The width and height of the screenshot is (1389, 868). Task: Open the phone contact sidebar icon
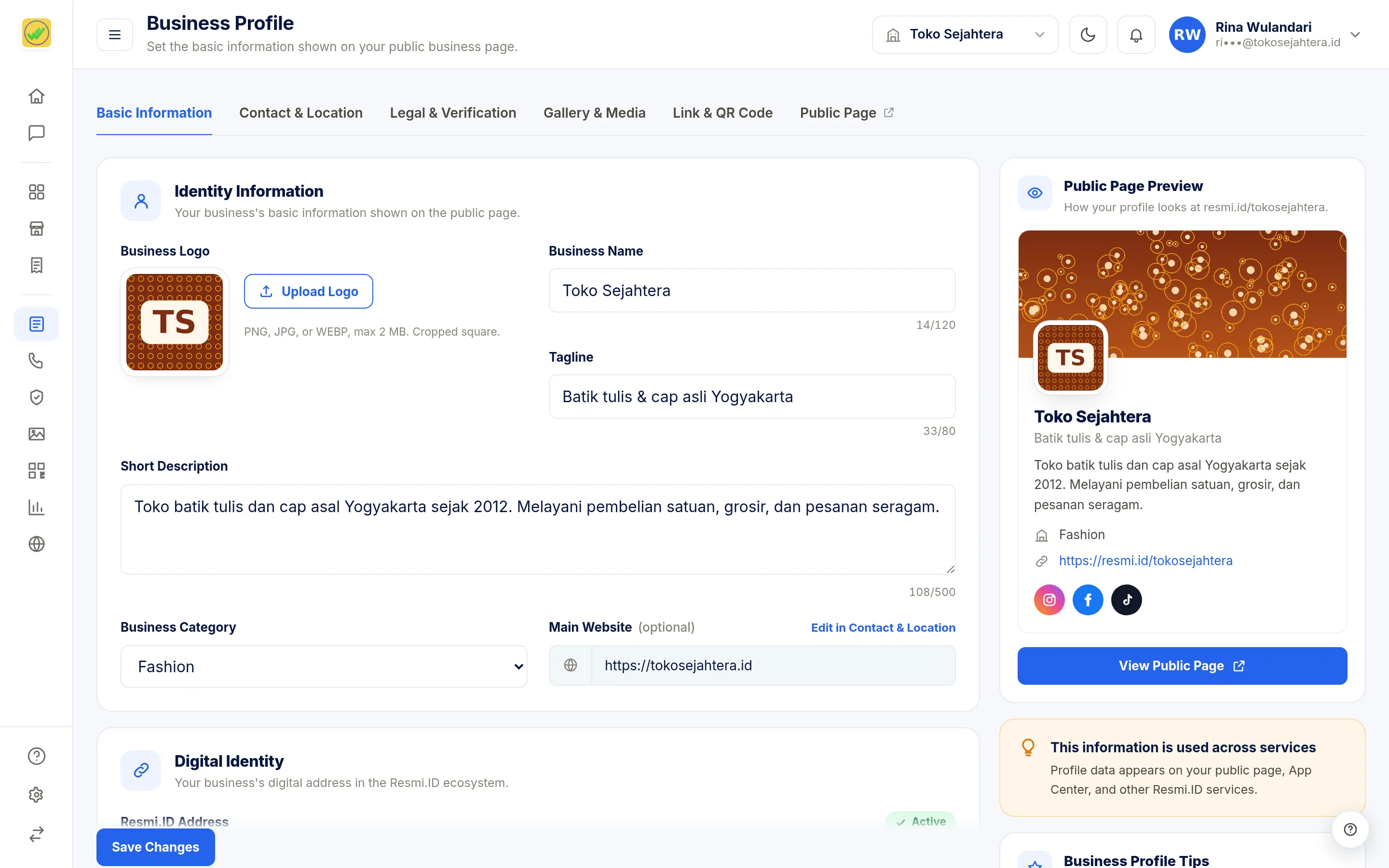(x=36, y=361)
